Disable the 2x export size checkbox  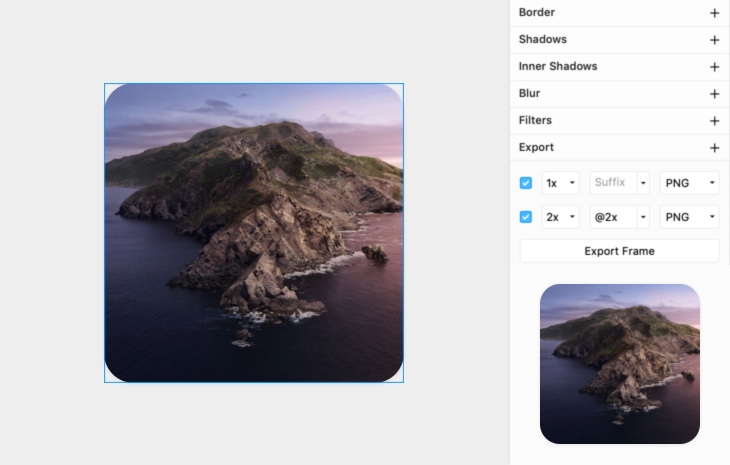pos(526,217)
